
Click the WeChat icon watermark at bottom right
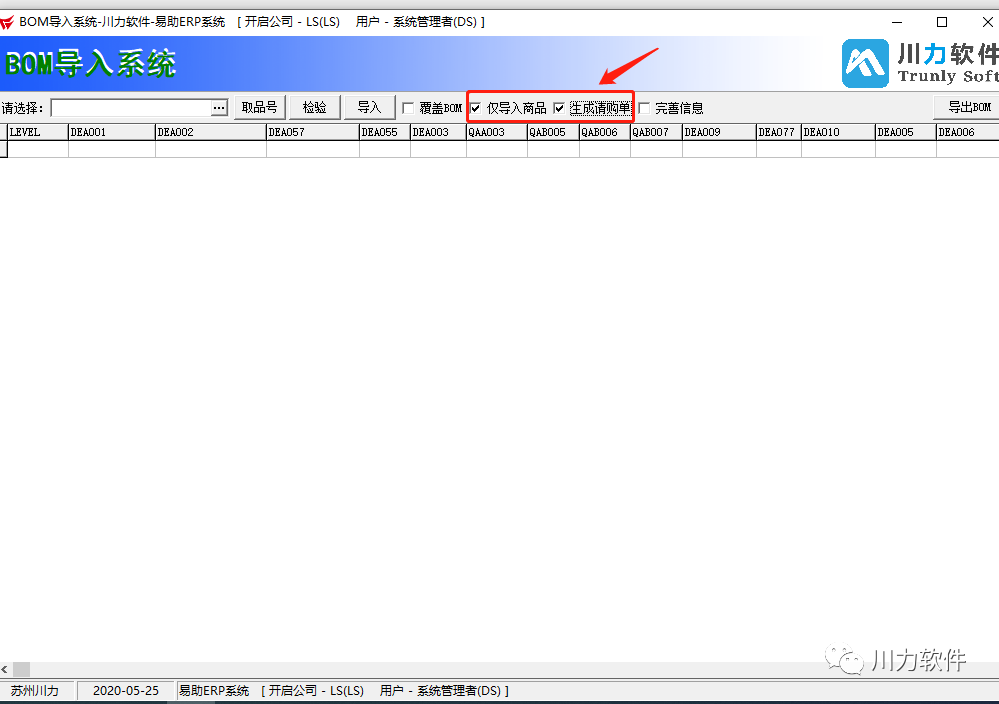pos(848,660)
